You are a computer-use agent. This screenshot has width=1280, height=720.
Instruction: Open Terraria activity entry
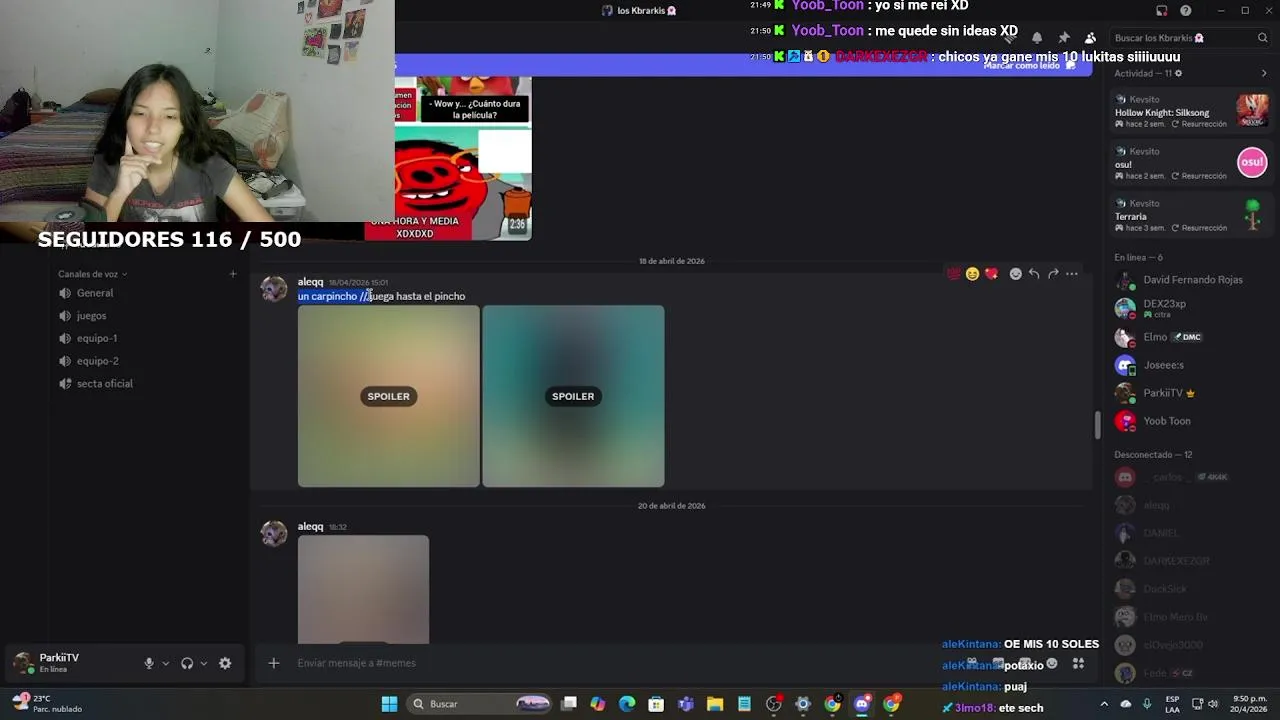pos(1191,215)
